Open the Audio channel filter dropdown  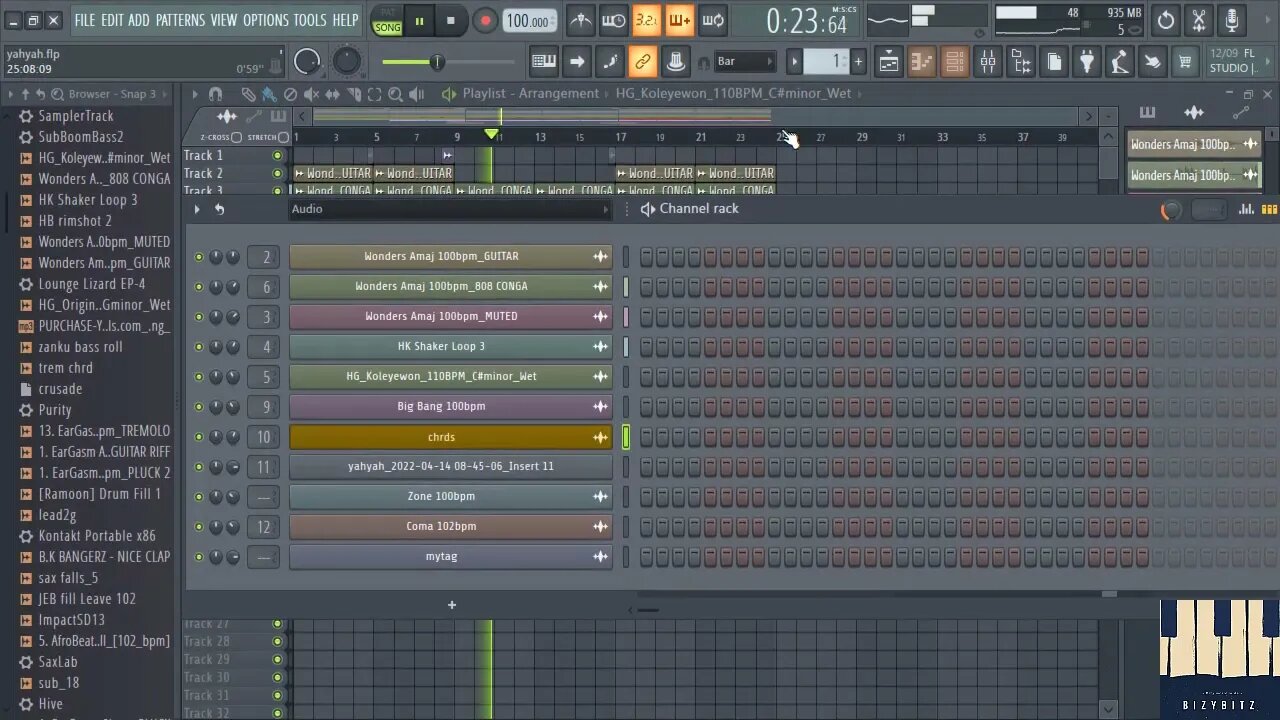coord(449,209)
